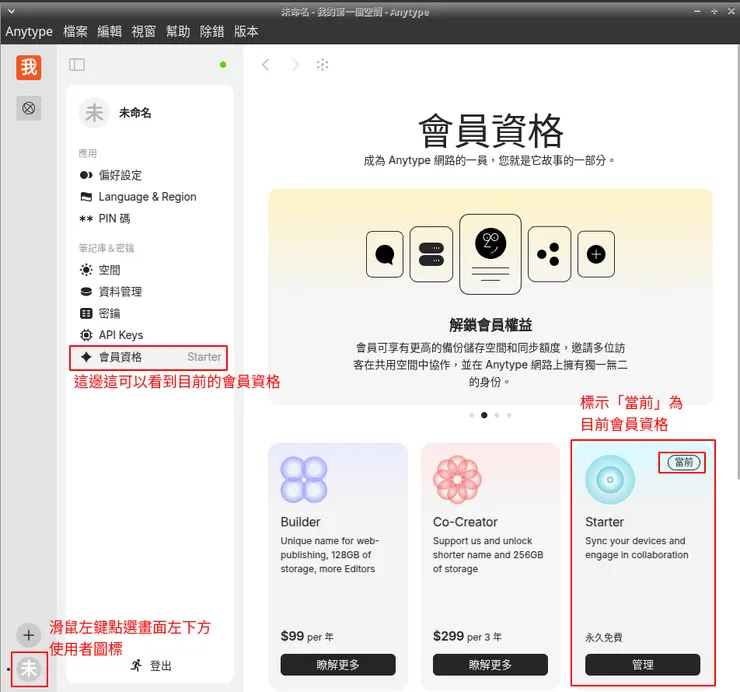Click the storage stack benefit icon
Screen dimensions: 740x692
[x=431, y=254]
